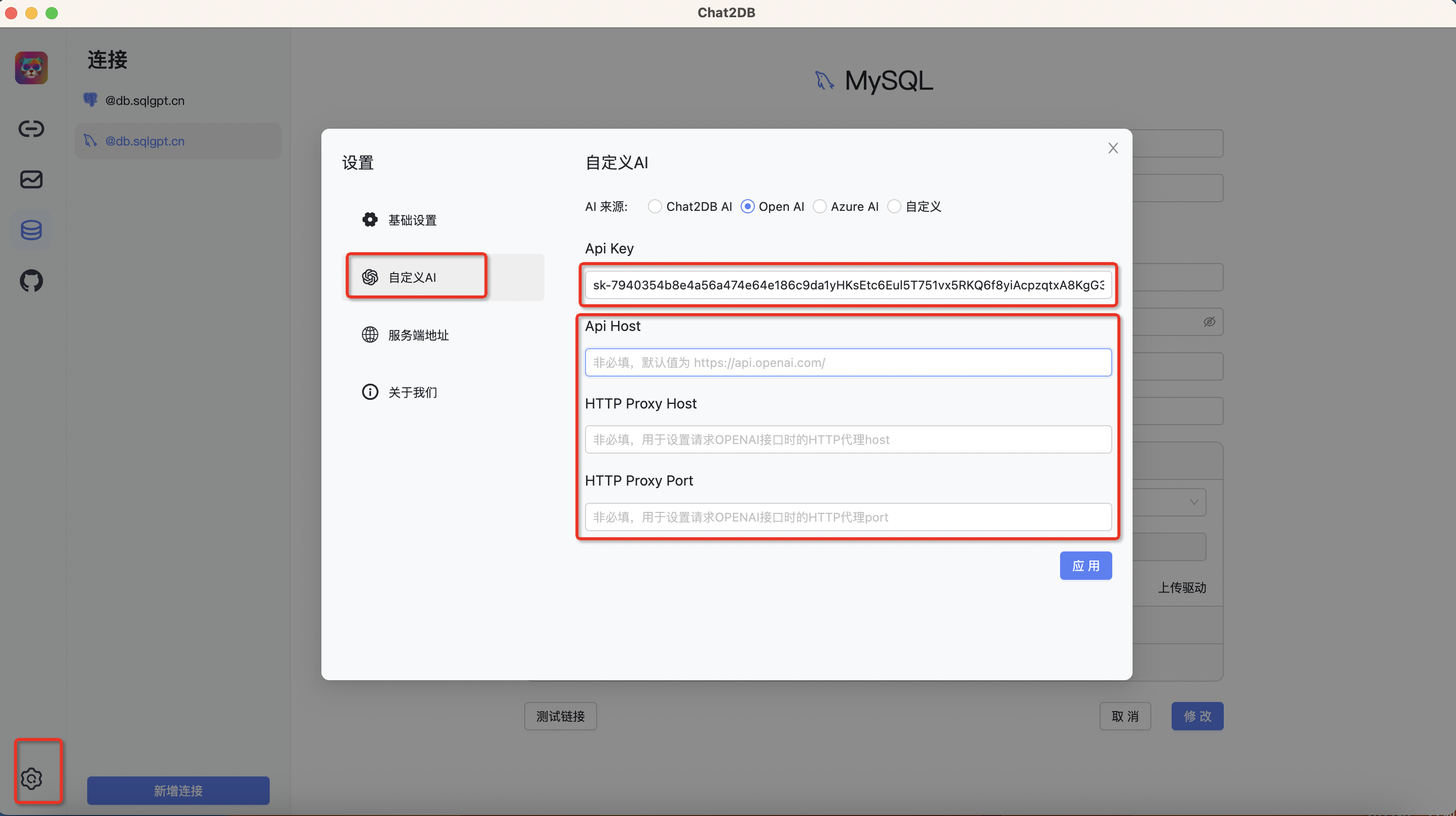
Task: Click the Api Host input field
Action: click(x=847, y=362)
